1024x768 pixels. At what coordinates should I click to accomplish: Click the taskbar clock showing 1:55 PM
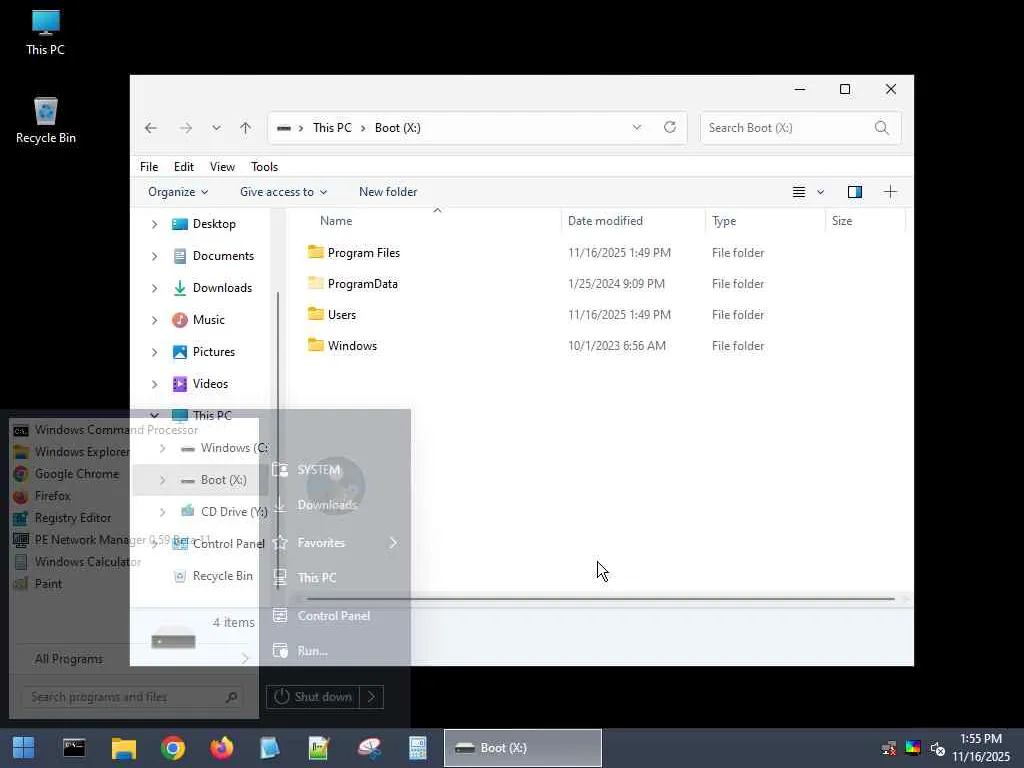pyautogui.click(x=980, y=748)
